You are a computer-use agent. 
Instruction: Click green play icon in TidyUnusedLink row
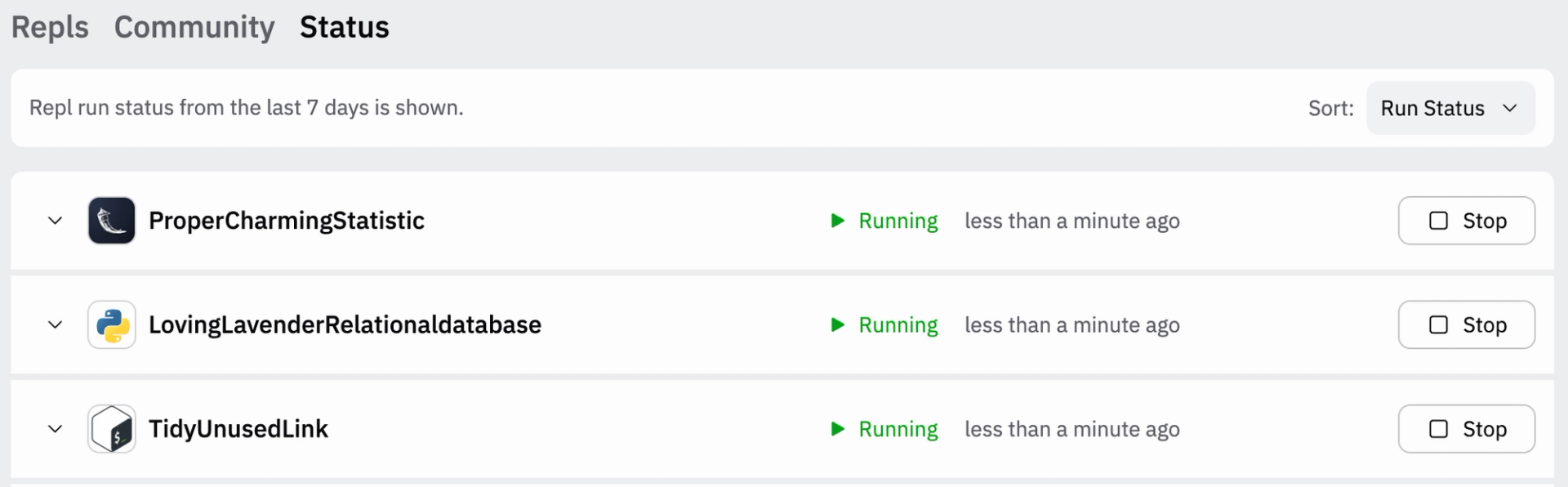pyautogui.click(x=837, y=429)
